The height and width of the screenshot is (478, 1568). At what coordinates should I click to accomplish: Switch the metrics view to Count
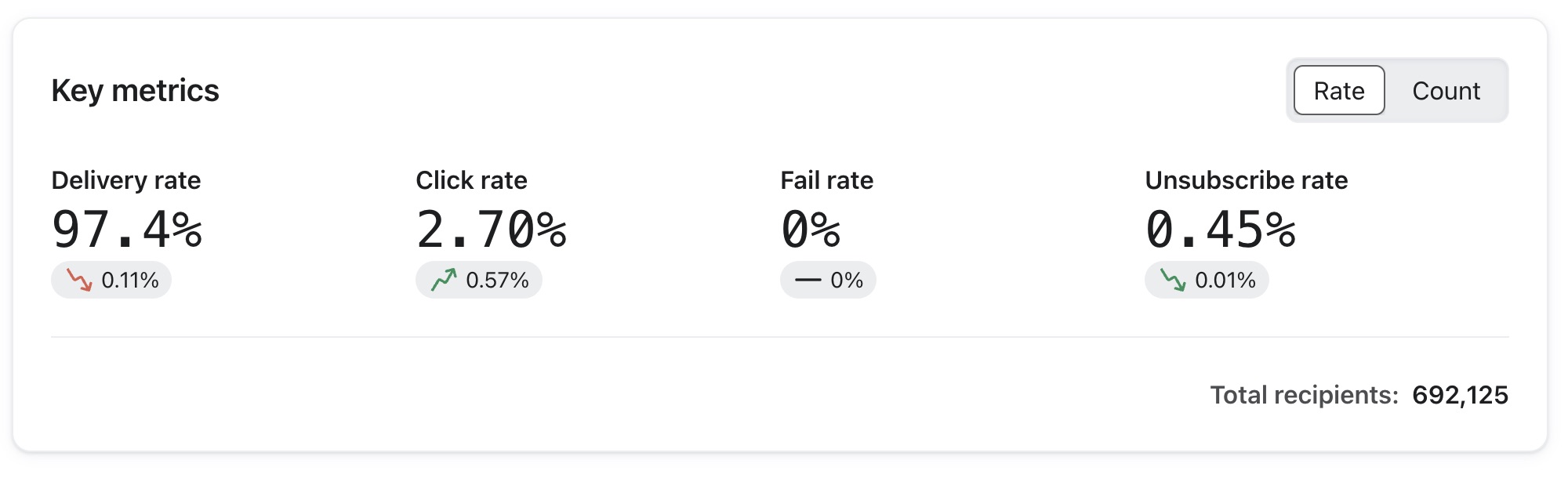click(x=1446, y=90)
